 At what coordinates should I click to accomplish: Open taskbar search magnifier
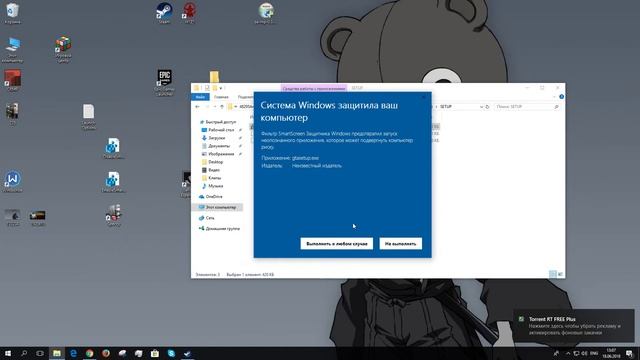(x=24, y=353)
